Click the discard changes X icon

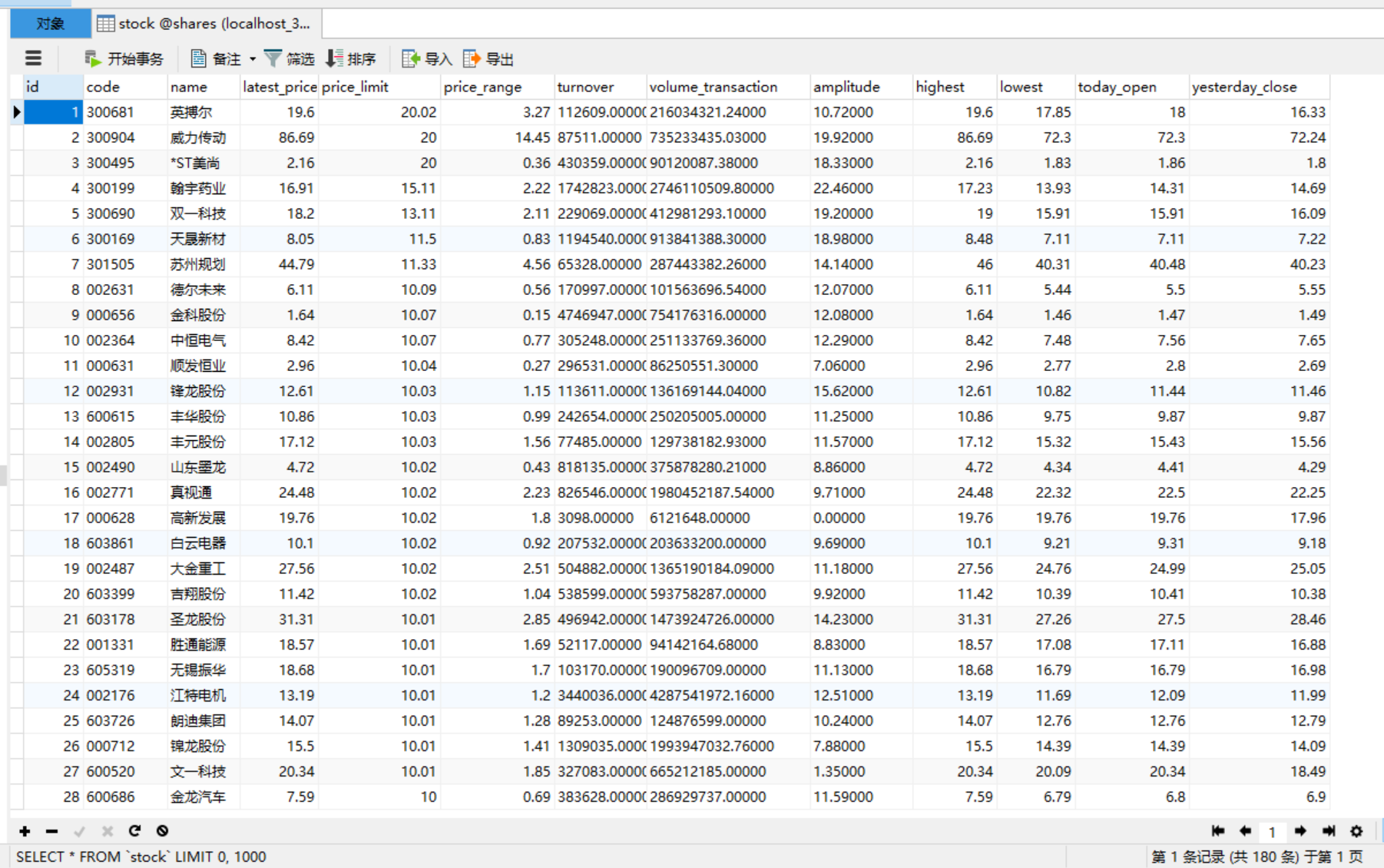pos(108,831)
